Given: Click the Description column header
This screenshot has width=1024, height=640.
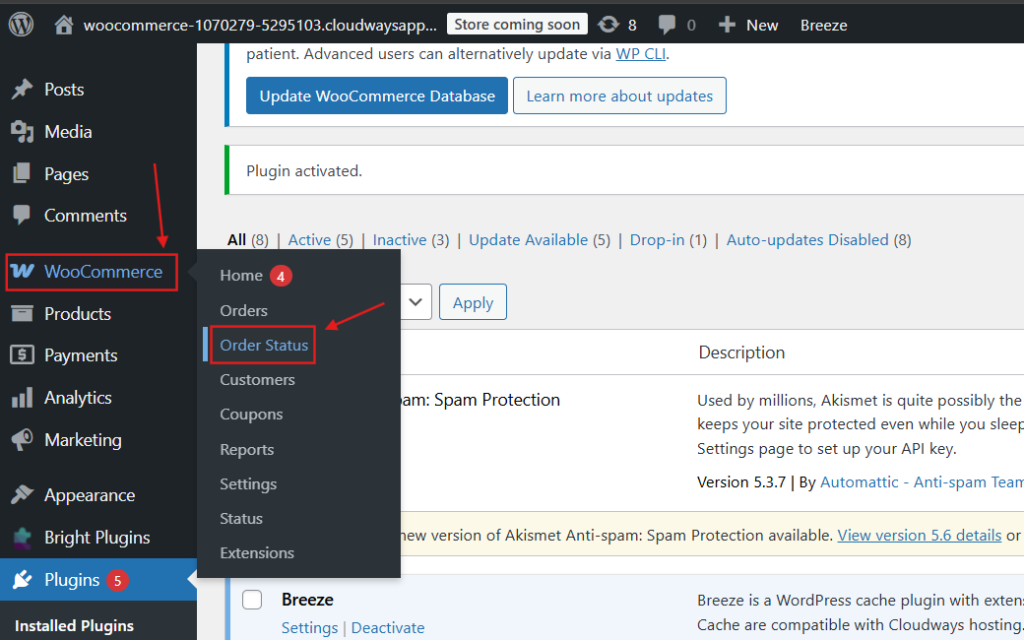Looking at the screenshot, I should pos(741,352).
